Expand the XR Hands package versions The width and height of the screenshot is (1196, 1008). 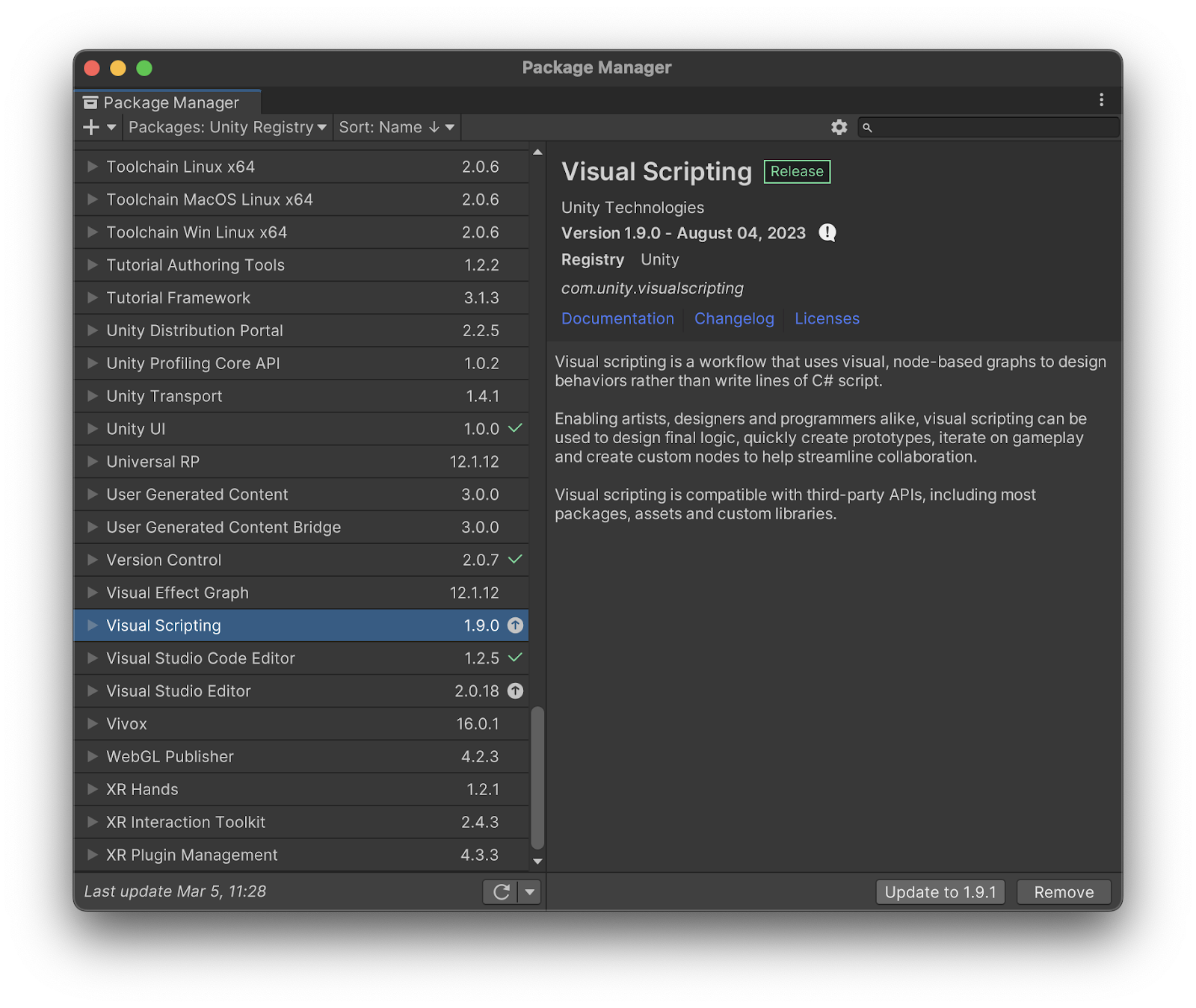tap(93, 789)
